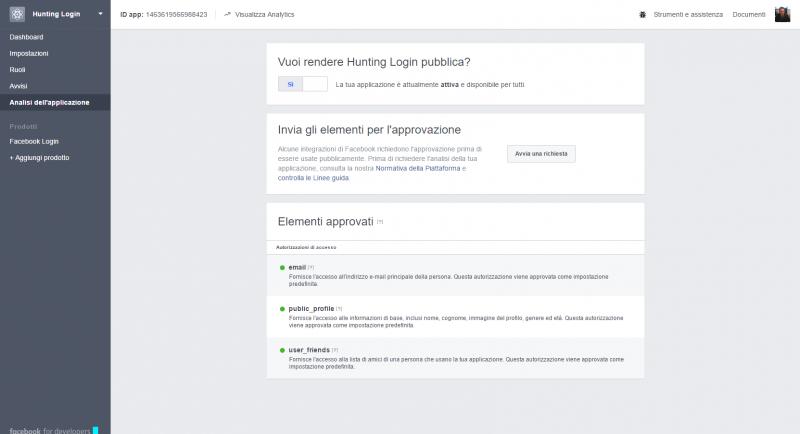Screen dimensions: 800x434
Task: Click green status dot for public_profile
Action: (282, 309)
